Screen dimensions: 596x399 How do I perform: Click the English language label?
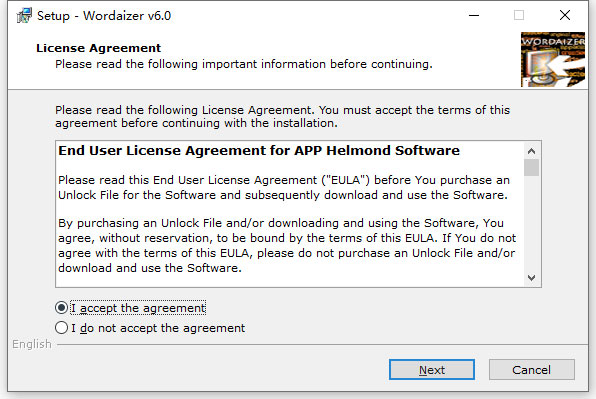point(32,344)
